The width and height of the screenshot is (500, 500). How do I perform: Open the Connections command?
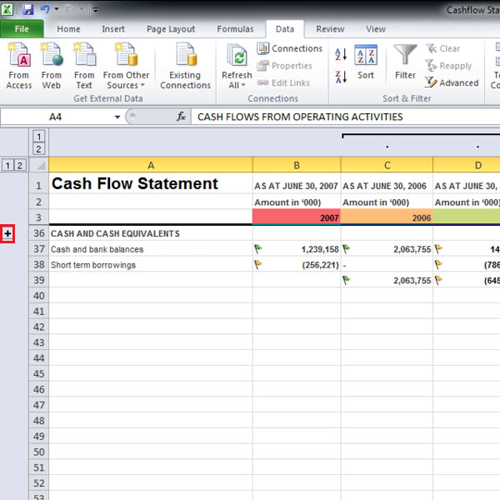pos(290,49)
